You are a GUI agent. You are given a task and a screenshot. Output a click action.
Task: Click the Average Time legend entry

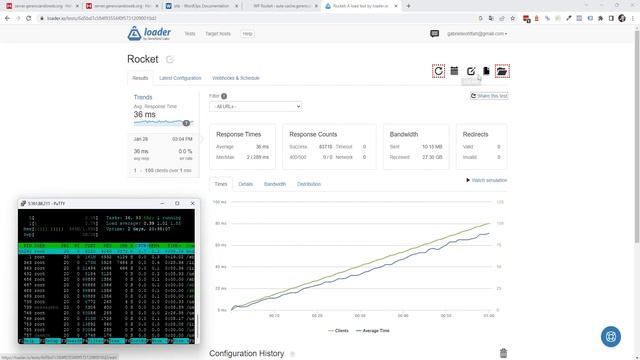[x=372, y=331]
